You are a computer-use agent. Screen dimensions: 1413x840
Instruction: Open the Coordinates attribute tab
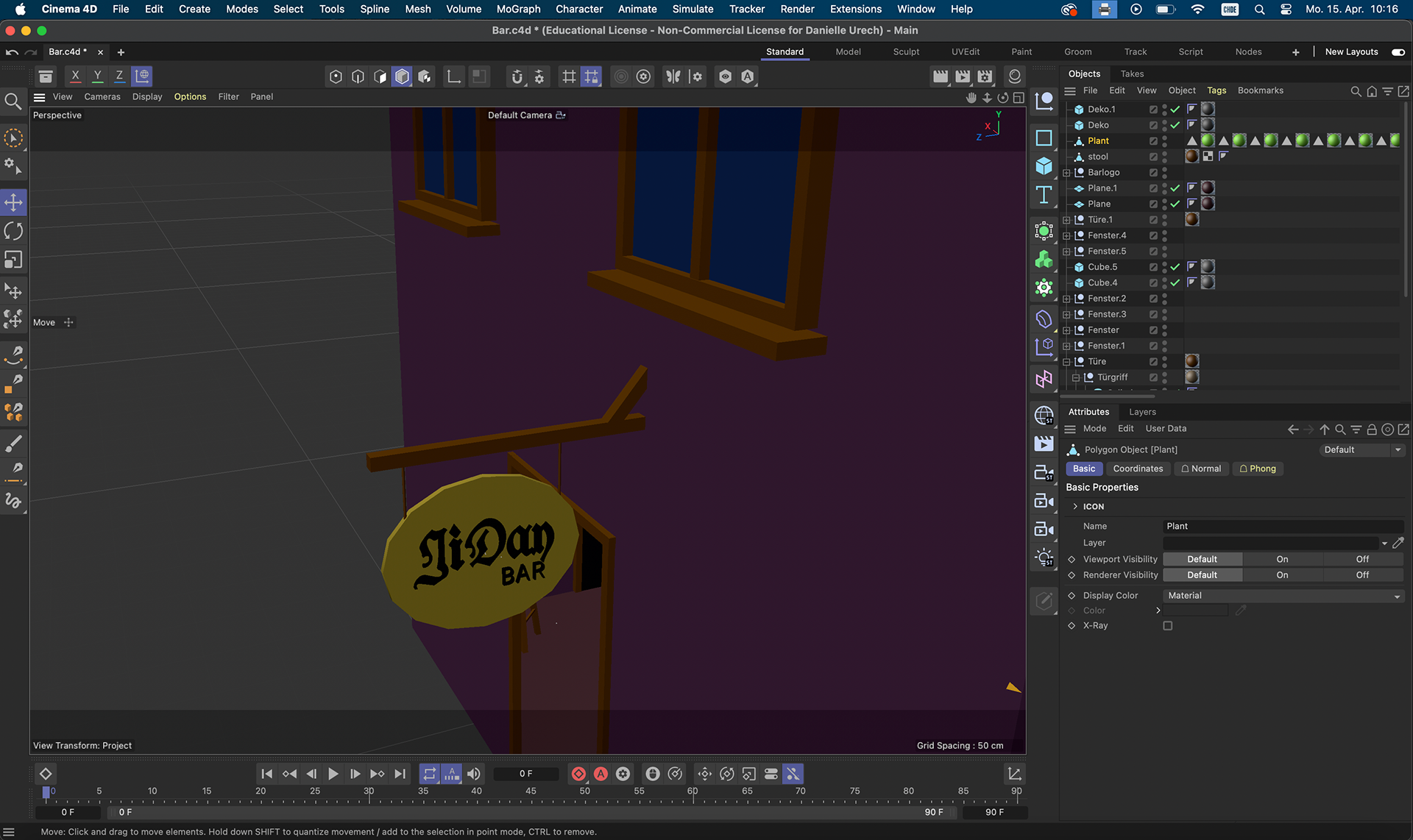coord(1137,469)
